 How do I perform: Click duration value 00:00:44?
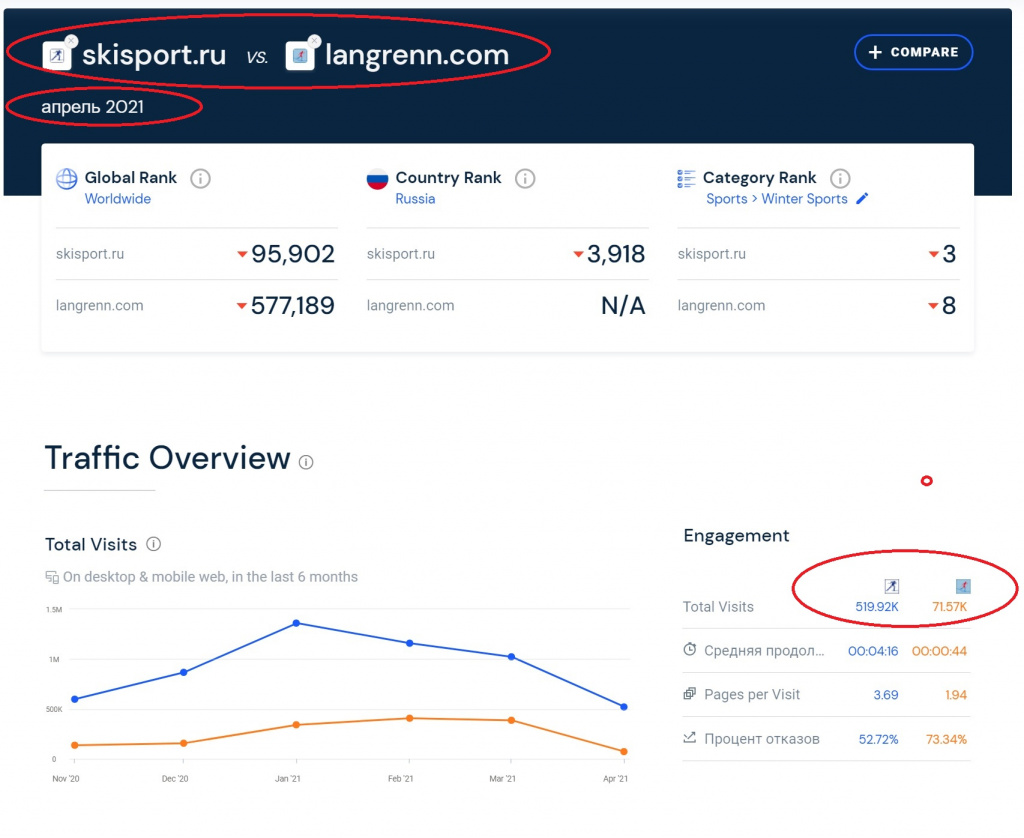939,651
